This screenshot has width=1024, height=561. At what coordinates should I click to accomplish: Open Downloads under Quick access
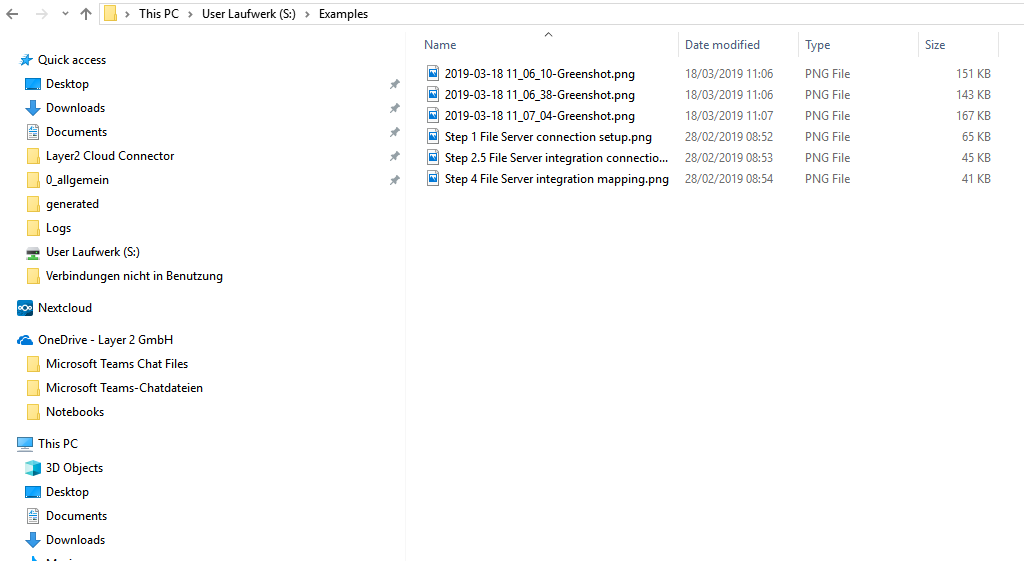click(x=75, y=108)
